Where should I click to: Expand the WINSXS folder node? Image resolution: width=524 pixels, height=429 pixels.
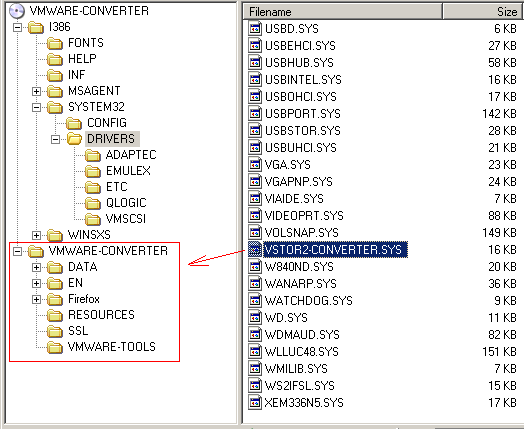[36, 235]
